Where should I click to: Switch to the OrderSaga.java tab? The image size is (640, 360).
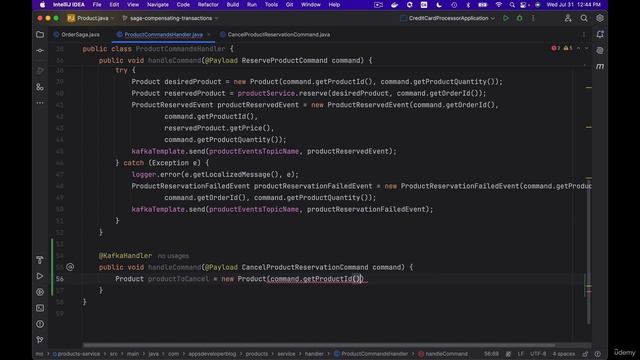click(76, 35)
